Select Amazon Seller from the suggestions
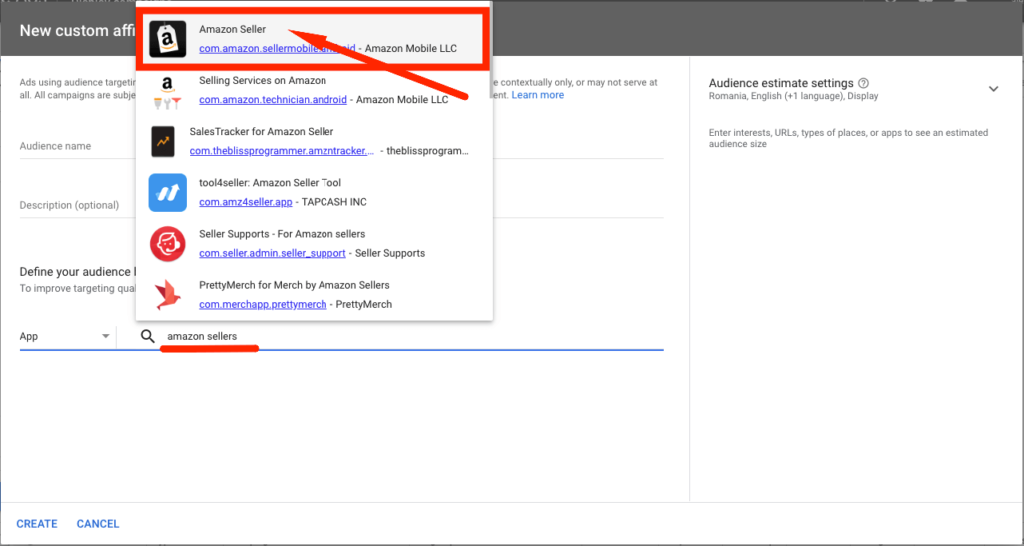Image resolution: width=1024 pixels, height=546 pixels. coord(232,30)
